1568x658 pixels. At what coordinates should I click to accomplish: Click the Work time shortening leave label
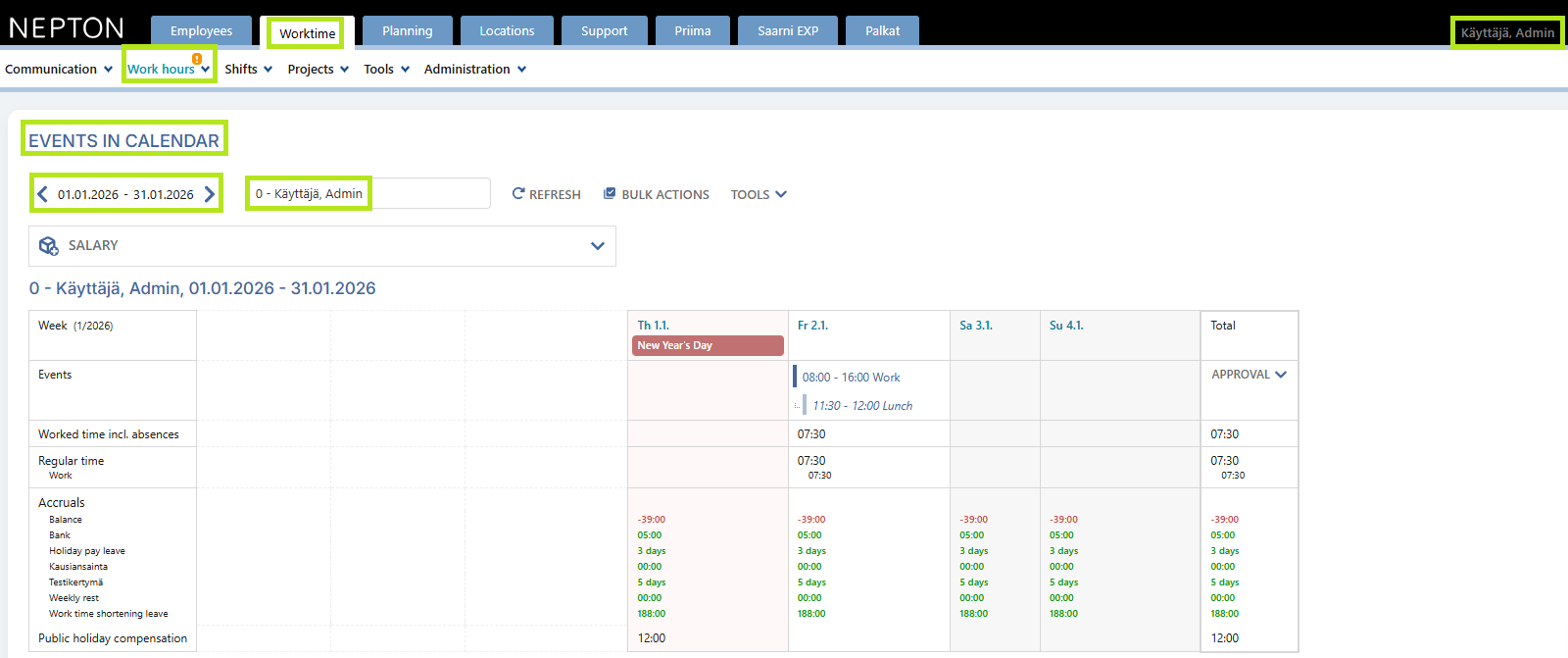coord(109,614)
